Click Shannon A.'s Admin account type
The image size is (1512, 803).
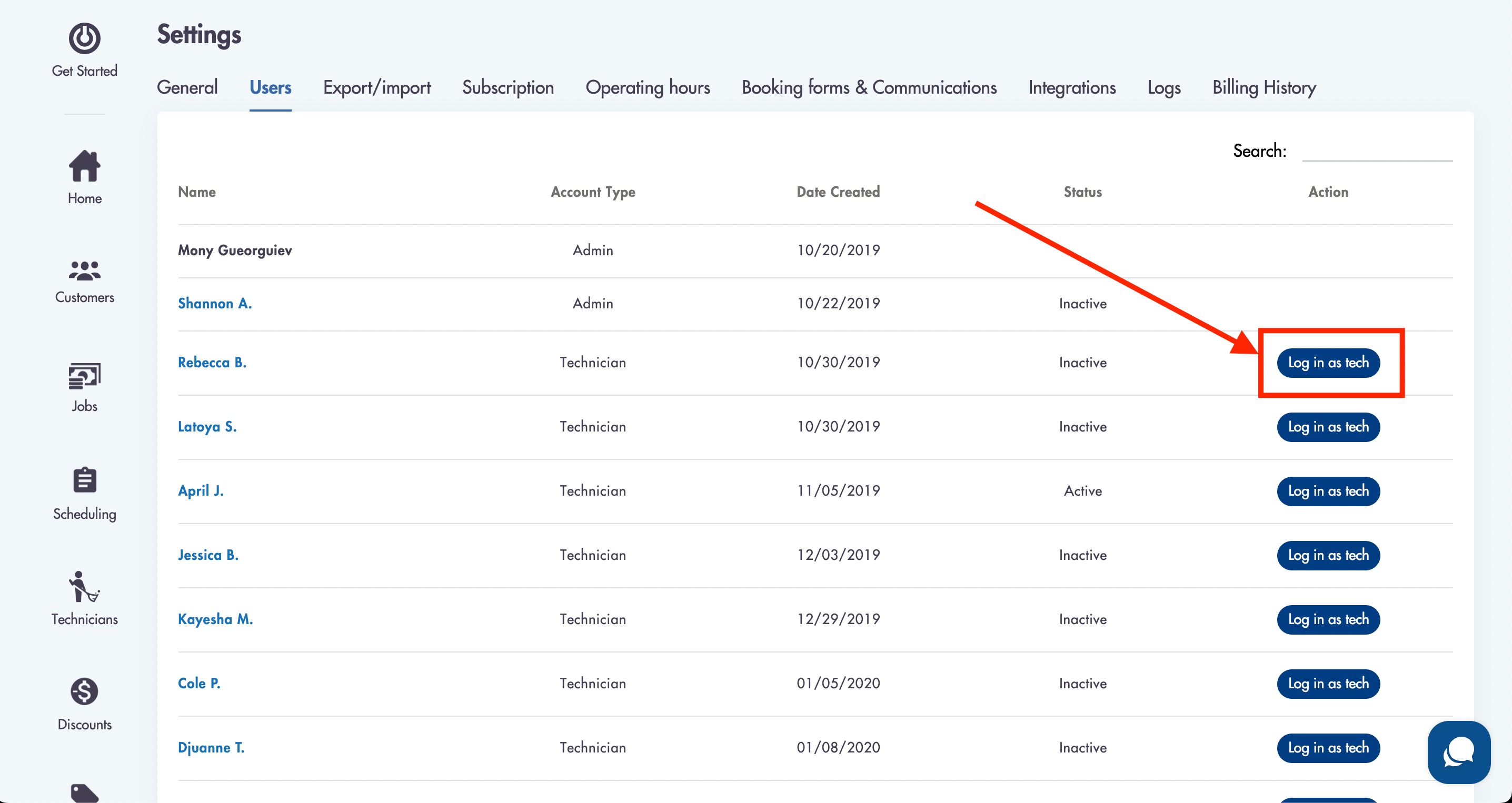(x=593, y=303)
